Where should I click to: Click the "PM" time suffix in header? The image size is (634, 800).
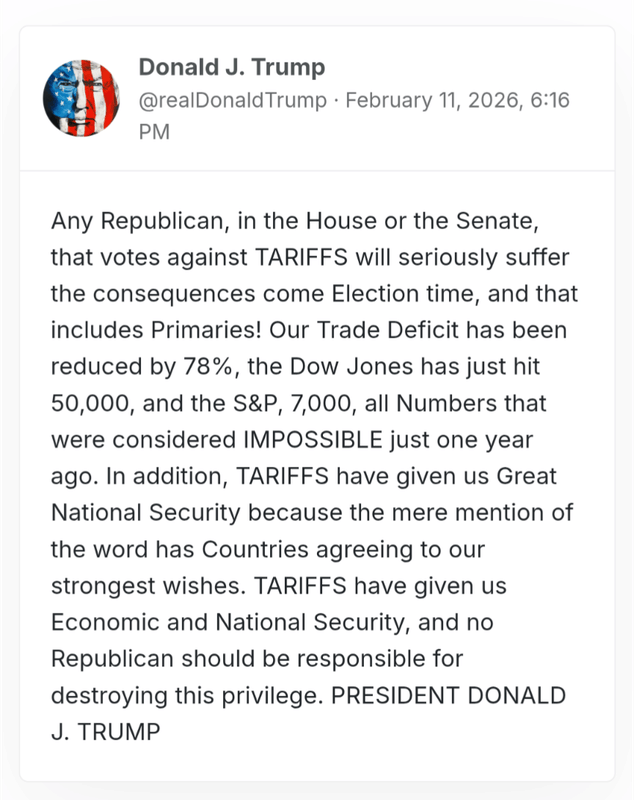click(x=154, y=131)
